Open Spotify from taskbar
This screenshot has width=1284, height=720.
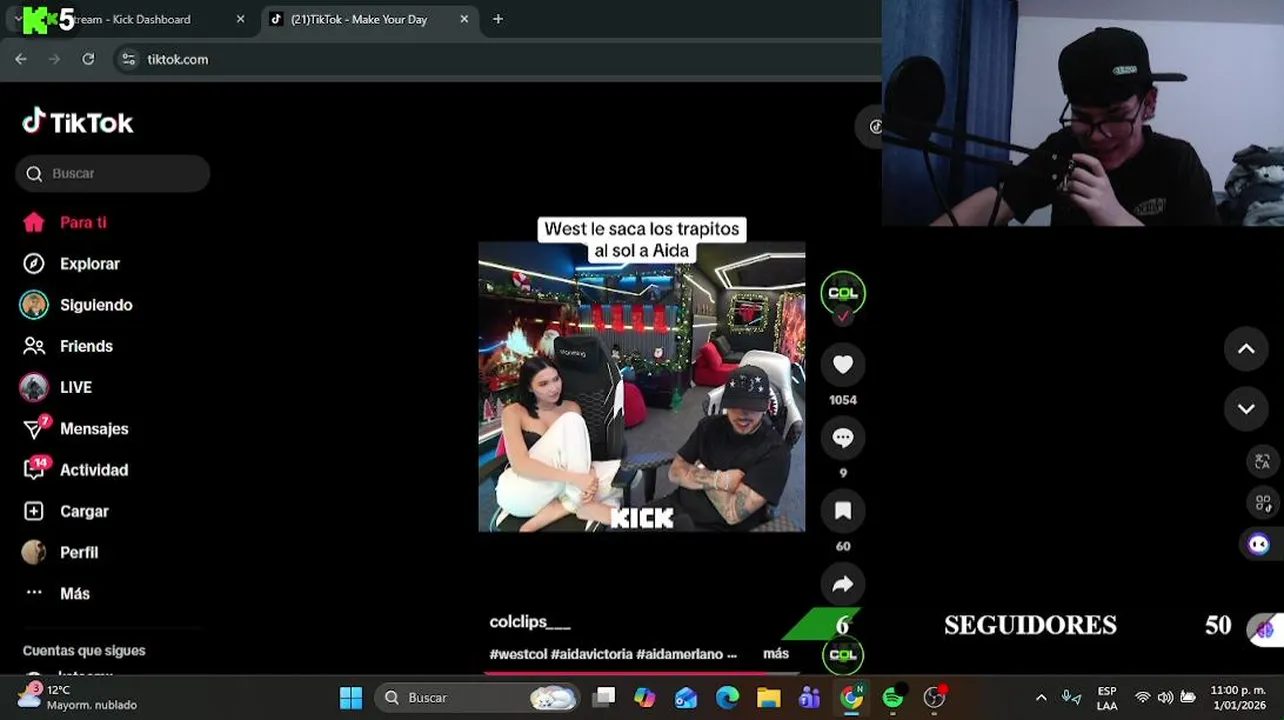click(x=893, y=697)
